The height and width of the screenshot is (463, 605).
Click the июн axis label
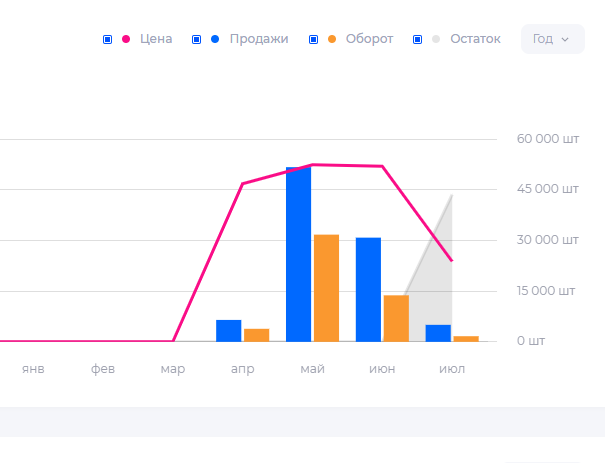click(382, 369)
